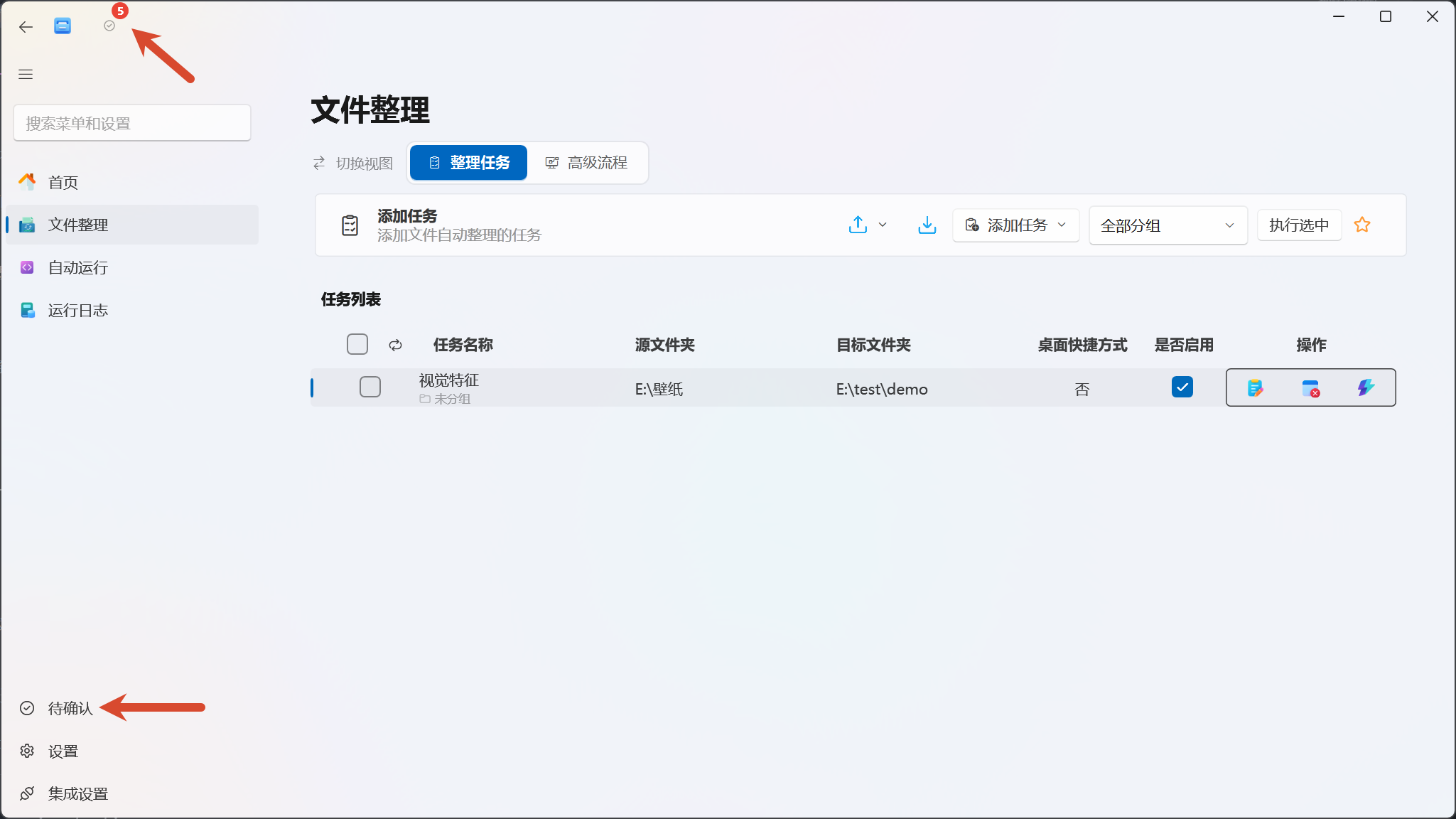
Task: Edit the 视觉特征 task
Action: point(1255,387)
